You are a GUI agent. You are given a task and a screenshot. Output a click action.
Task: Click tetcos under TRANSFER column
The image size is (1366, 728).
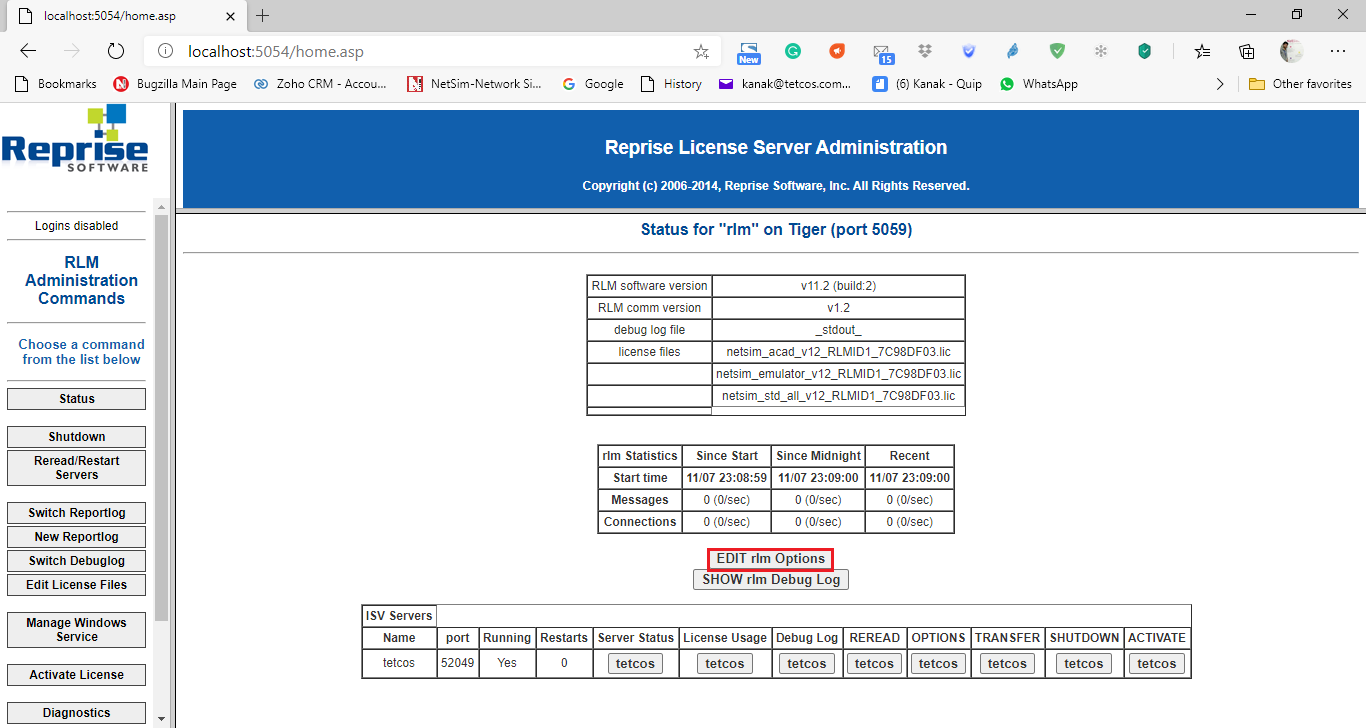(x=1007, y=664)
